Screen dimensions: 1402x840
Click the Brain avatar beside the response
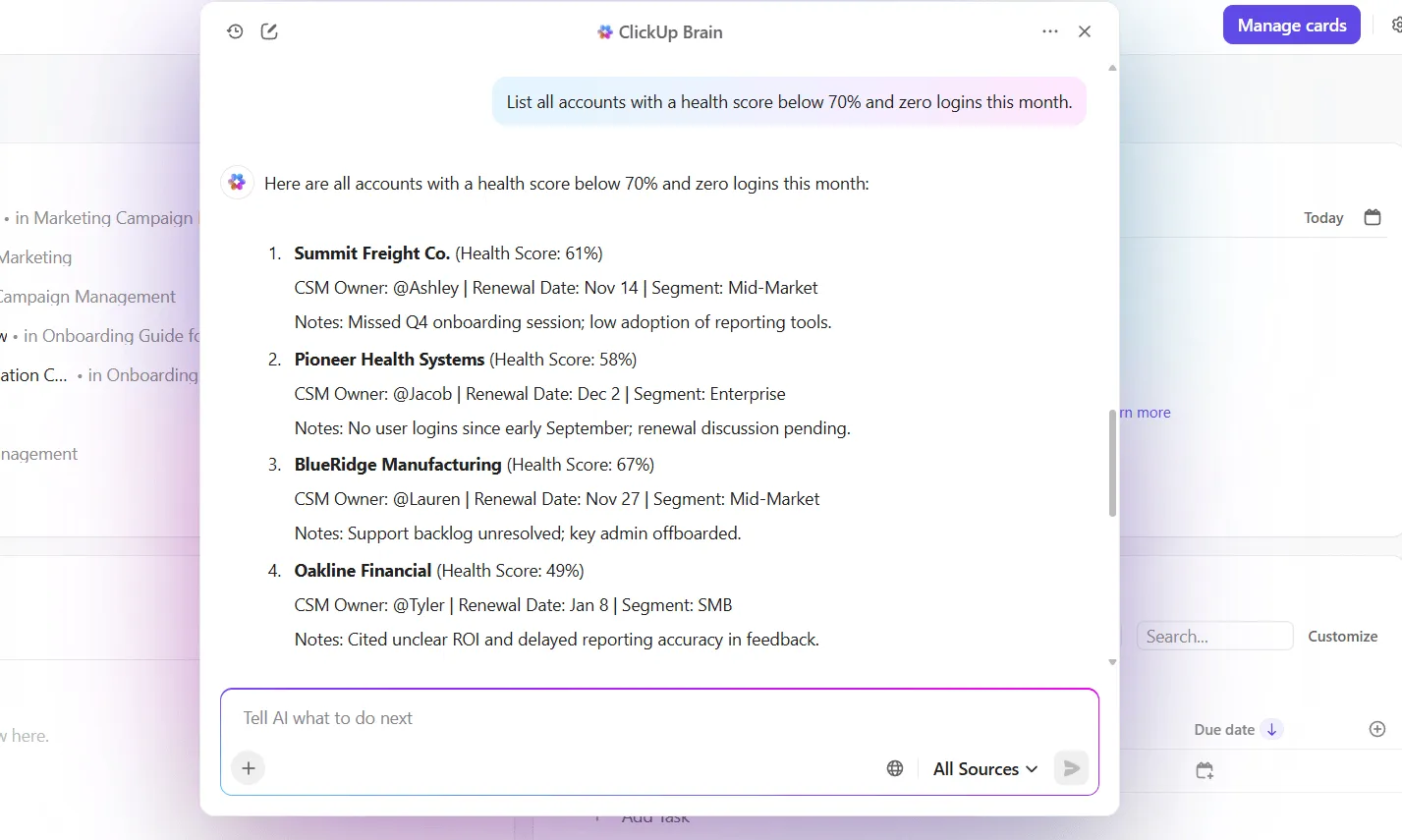tap(237, 182)
